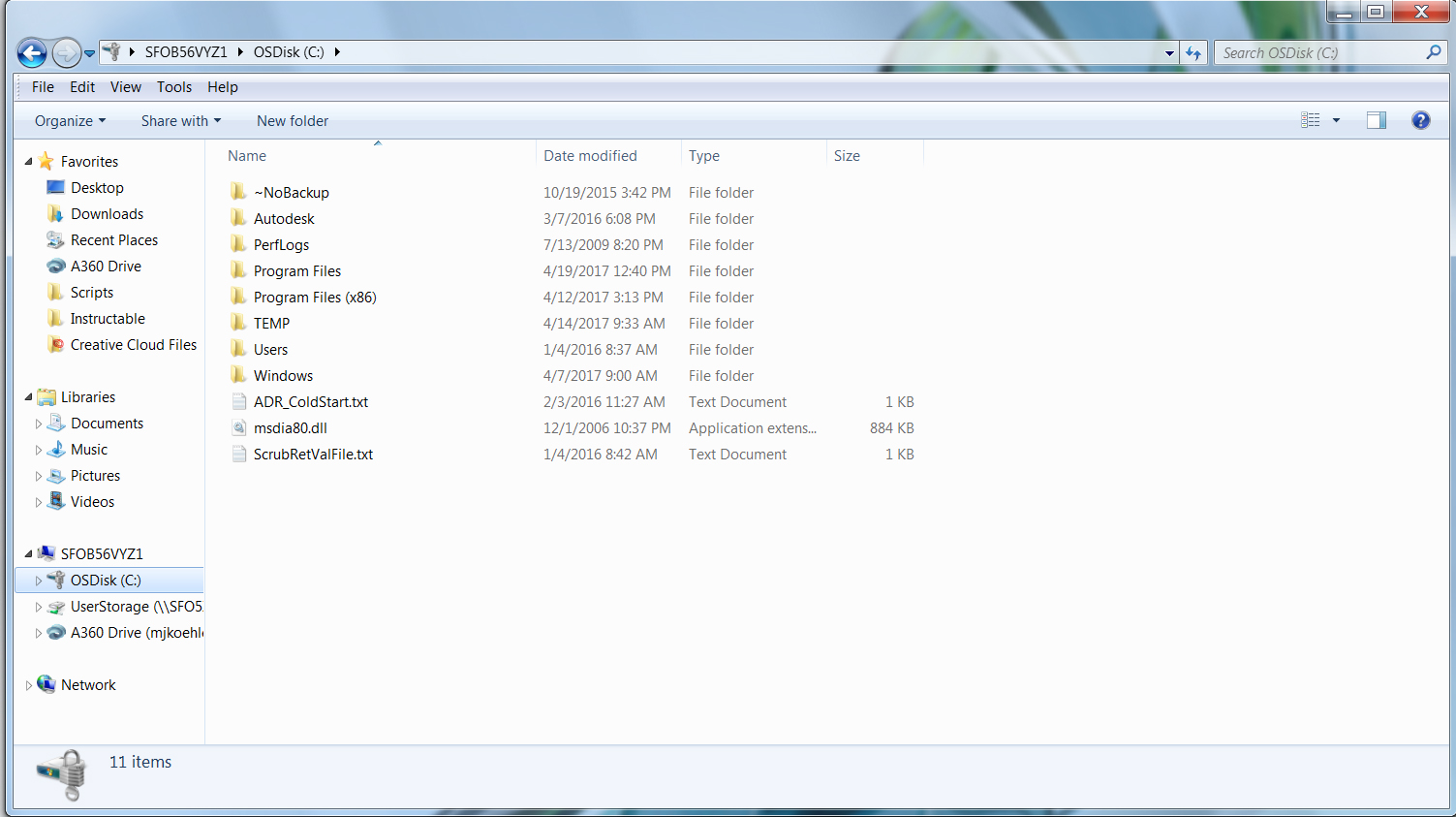Expand the Network node
The image size is (1456, 817).
pos(28,685)
